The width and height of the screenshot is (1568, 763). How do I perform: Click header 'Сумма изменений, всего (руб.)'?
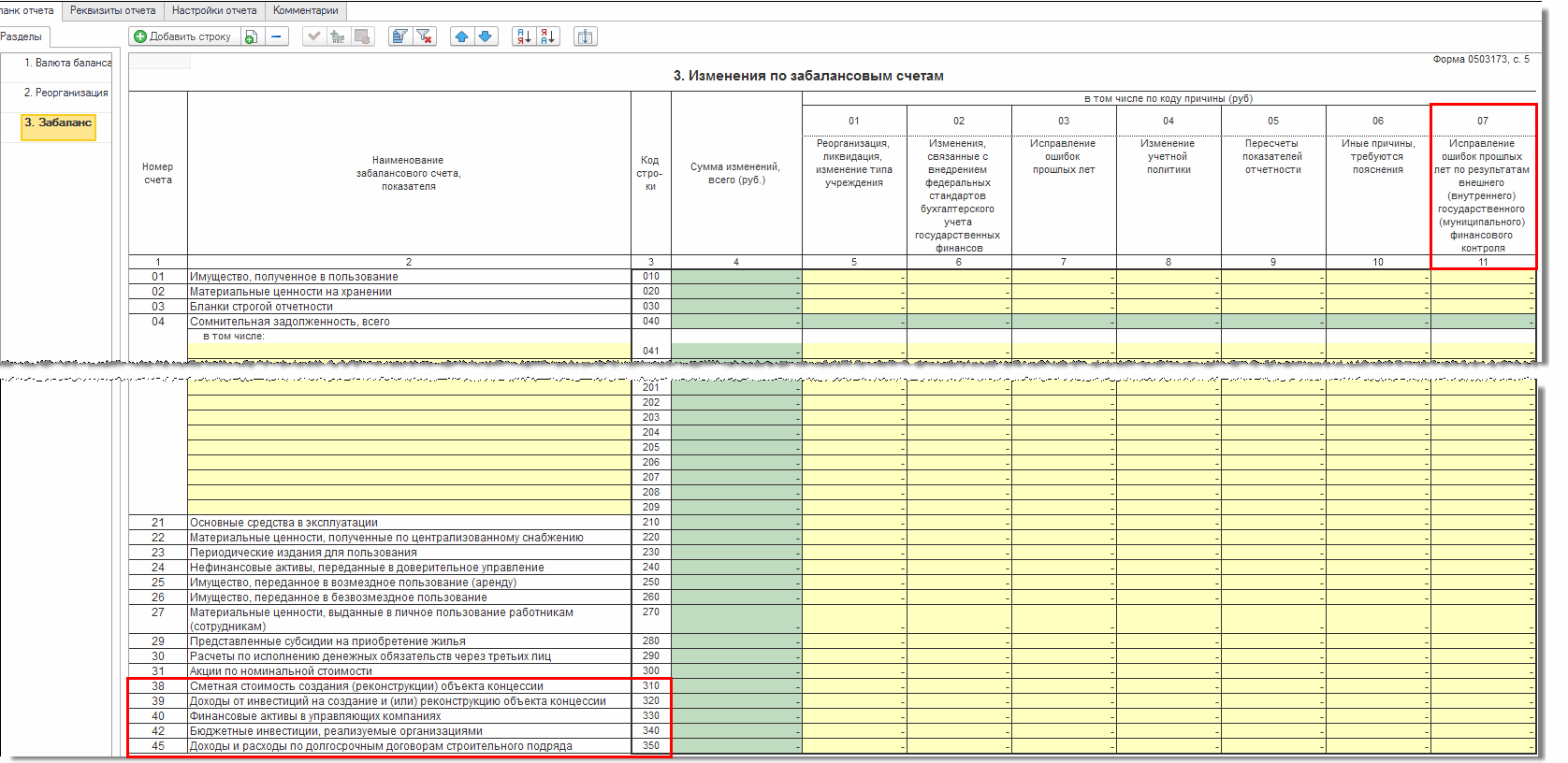736,173
